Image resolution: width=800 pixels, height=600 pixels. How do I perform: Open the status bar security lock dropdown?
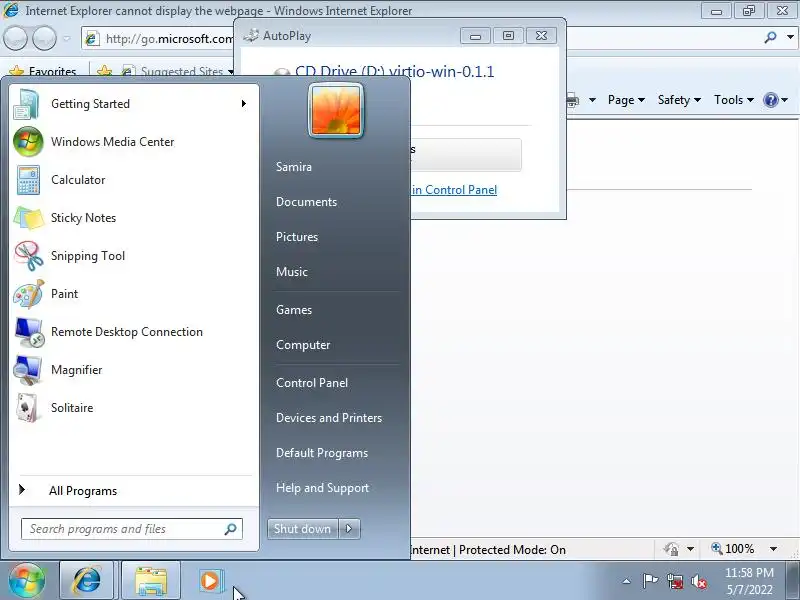690,549
